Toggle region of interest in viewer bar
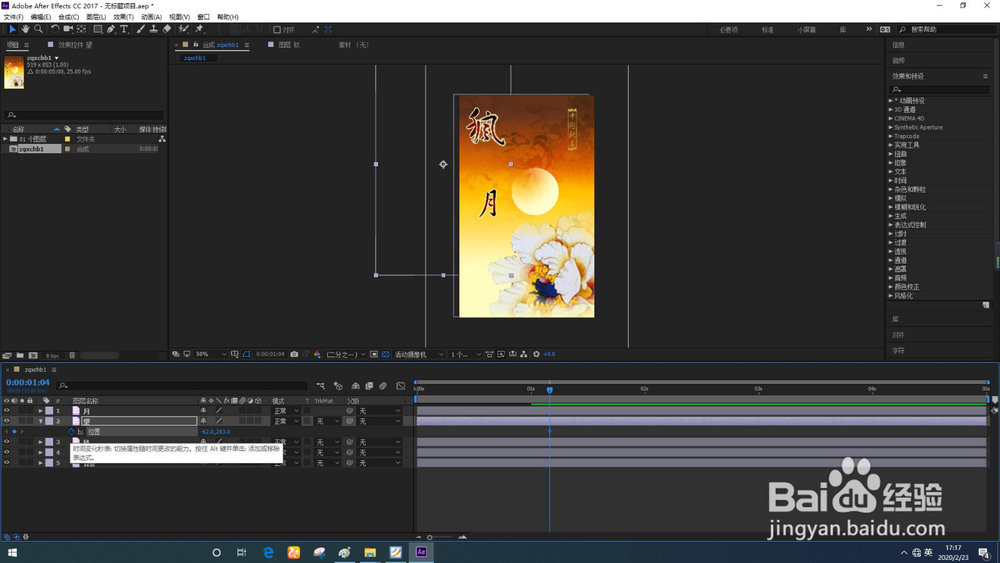The height and width of the screenshot is (563, 1000). tap(374, 354)
